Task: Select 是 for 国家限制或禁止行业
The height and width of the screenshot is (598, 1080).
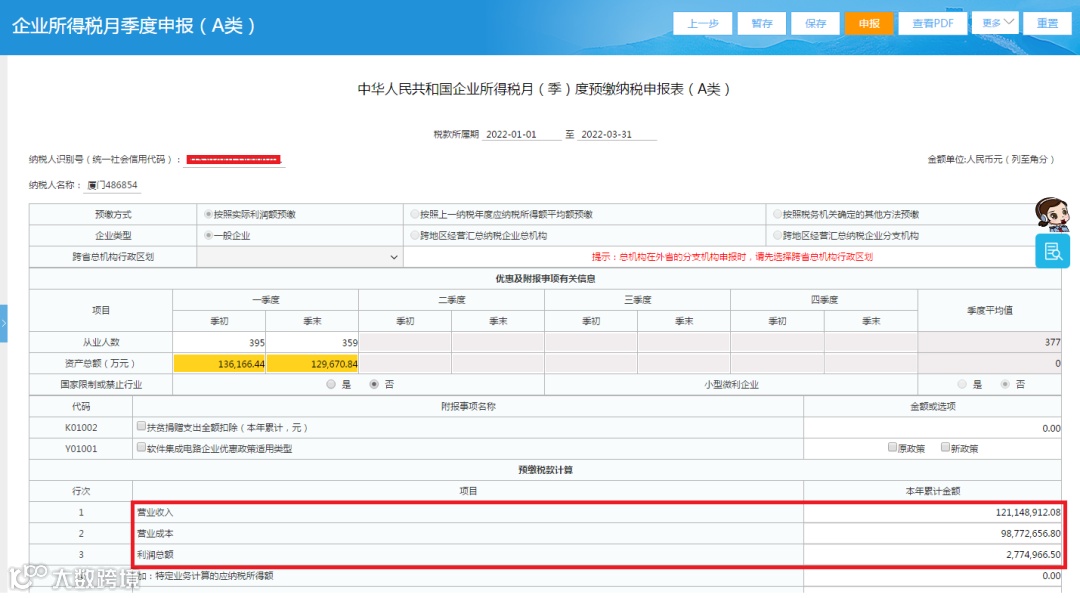Action: 331,384
